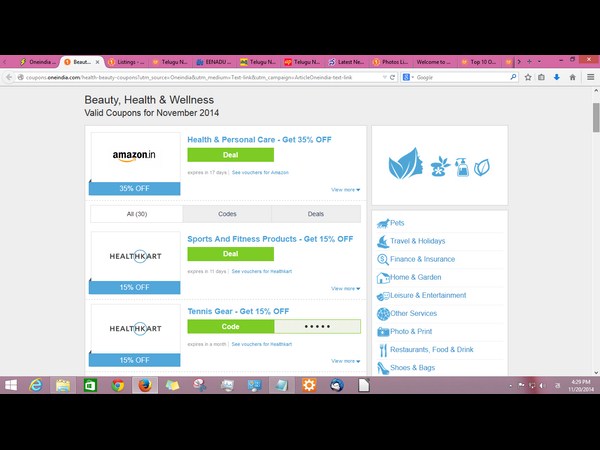This screenshot has width=600, height=450.
Task: Click the volume icon in system tray
Action: pos(542,386)
